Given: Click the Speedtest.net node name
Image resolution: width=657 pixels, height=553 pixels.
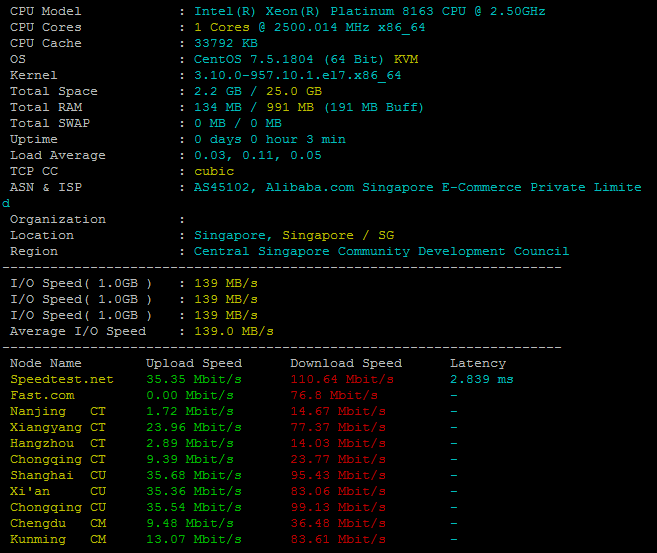Looking at the screenshot, I should click(62, 380).
